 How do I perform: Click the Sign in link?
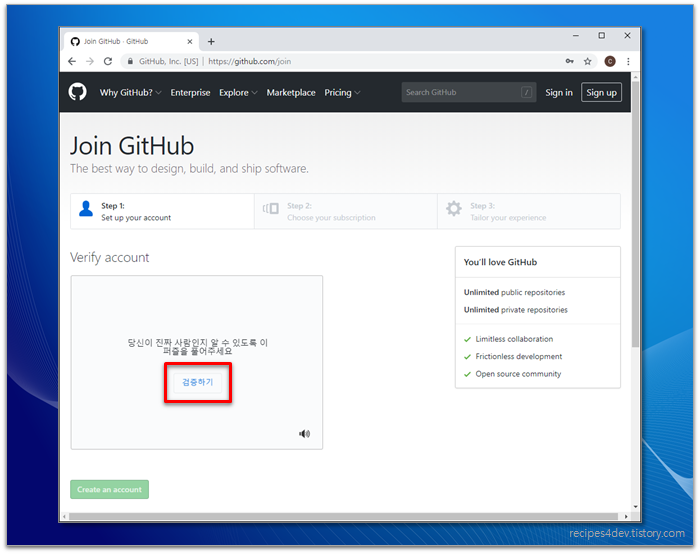(x=558, y=92)
